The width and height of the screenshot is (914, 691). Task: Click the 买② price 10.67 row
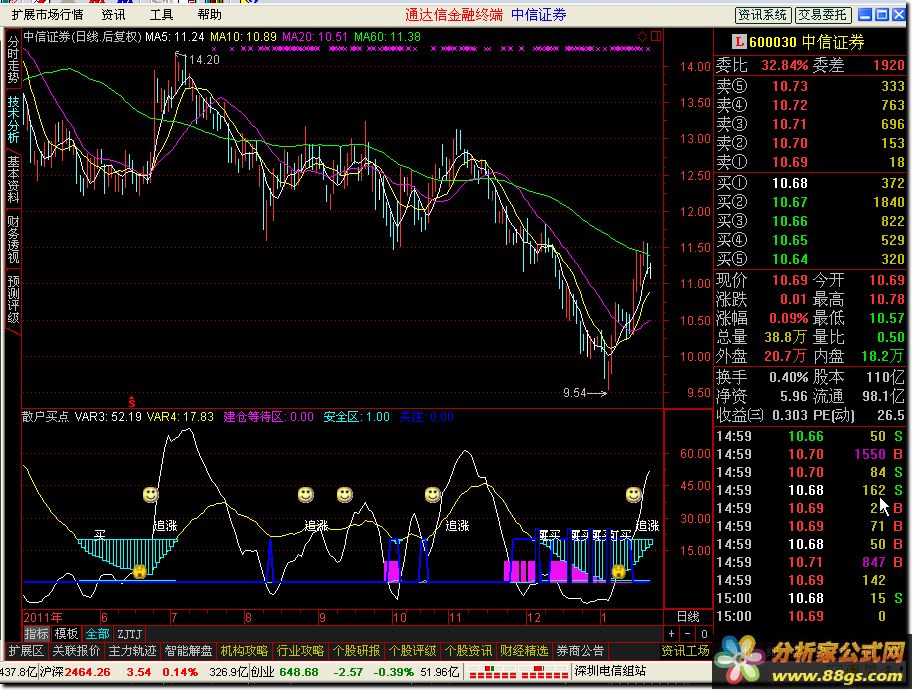point(810,202)
